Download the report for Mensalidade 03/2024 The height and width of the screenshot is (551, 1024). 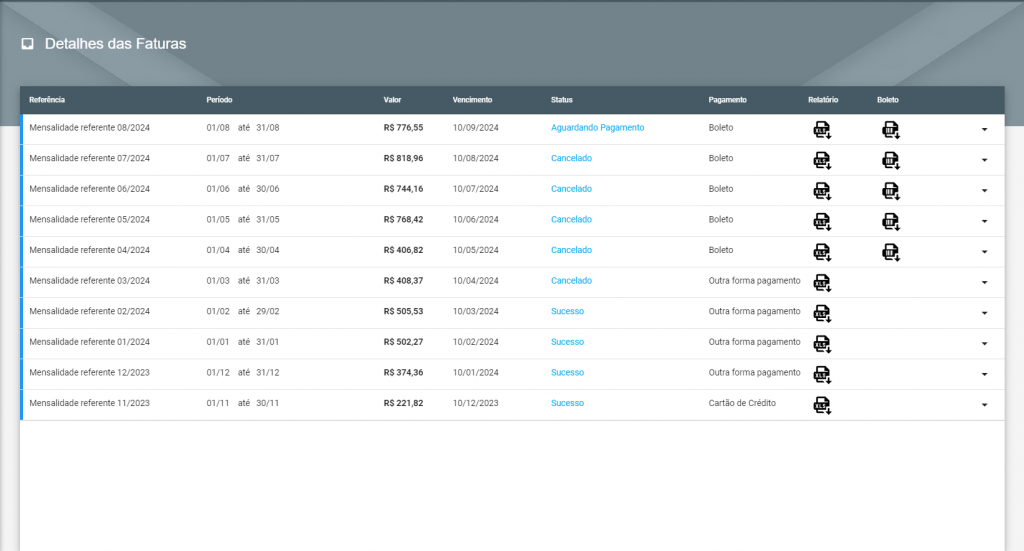click(x=822, y=283)
